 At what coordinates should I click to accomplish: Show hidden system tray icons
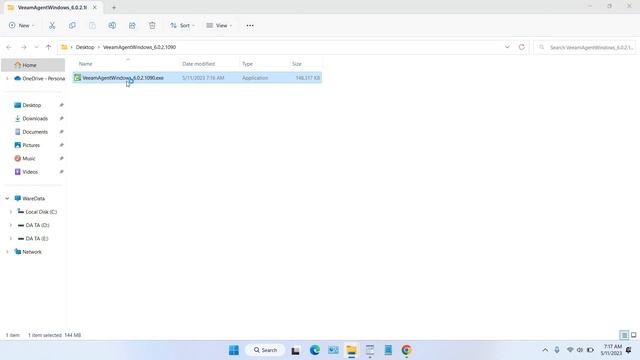coord(545,350)
